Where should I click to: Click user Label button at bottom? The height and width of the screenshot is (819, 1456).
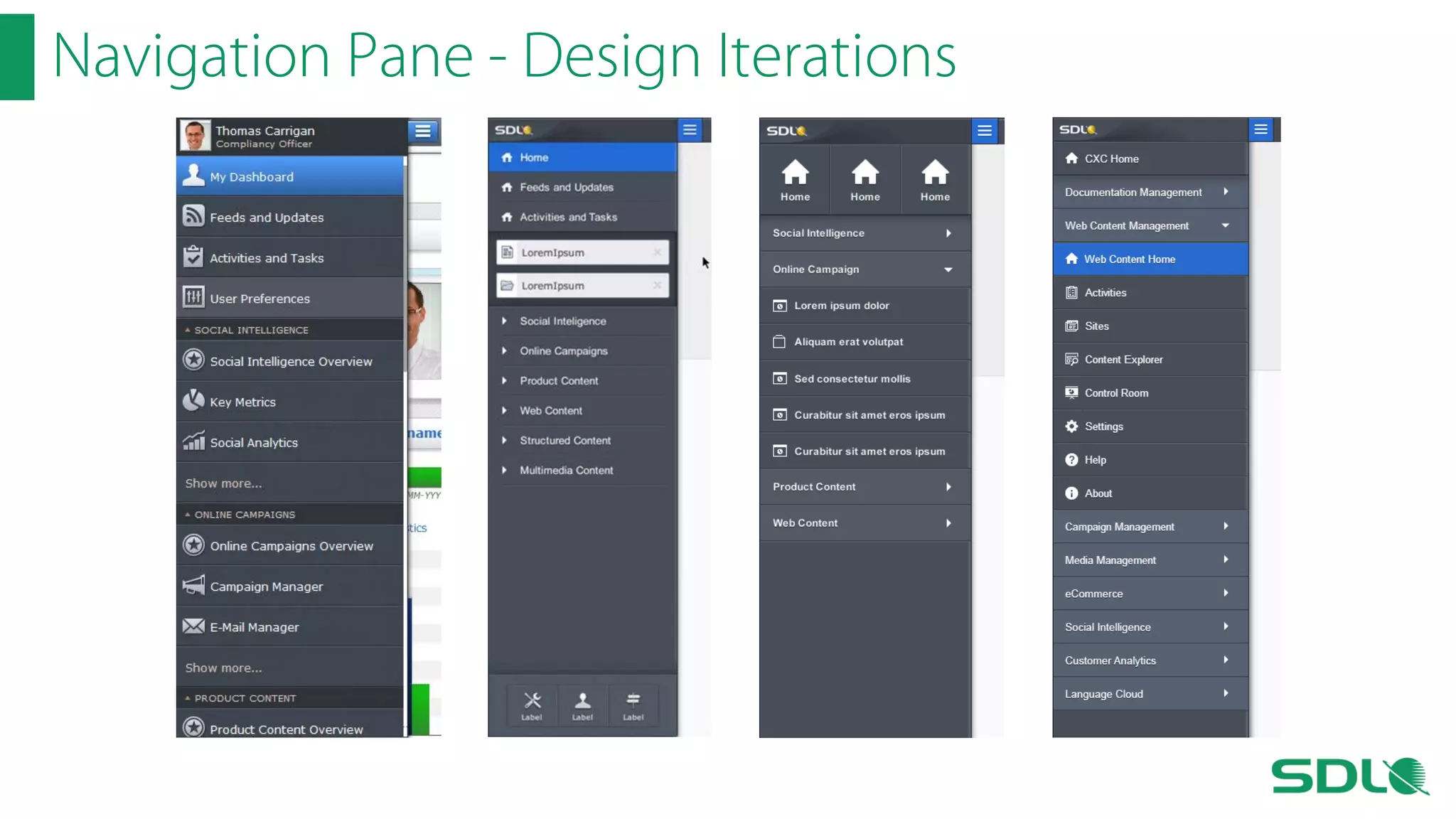(x=582, y=705)
